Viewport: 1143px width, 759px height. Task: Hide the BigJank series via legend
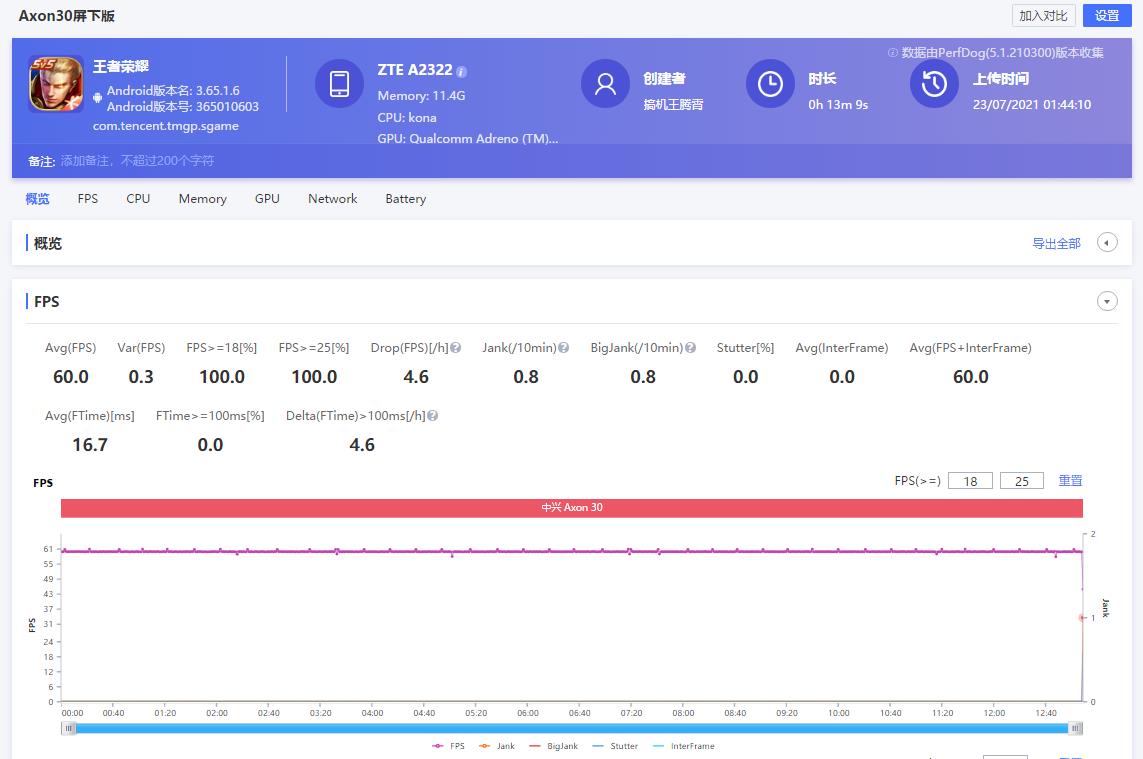(x=553, y=746)
